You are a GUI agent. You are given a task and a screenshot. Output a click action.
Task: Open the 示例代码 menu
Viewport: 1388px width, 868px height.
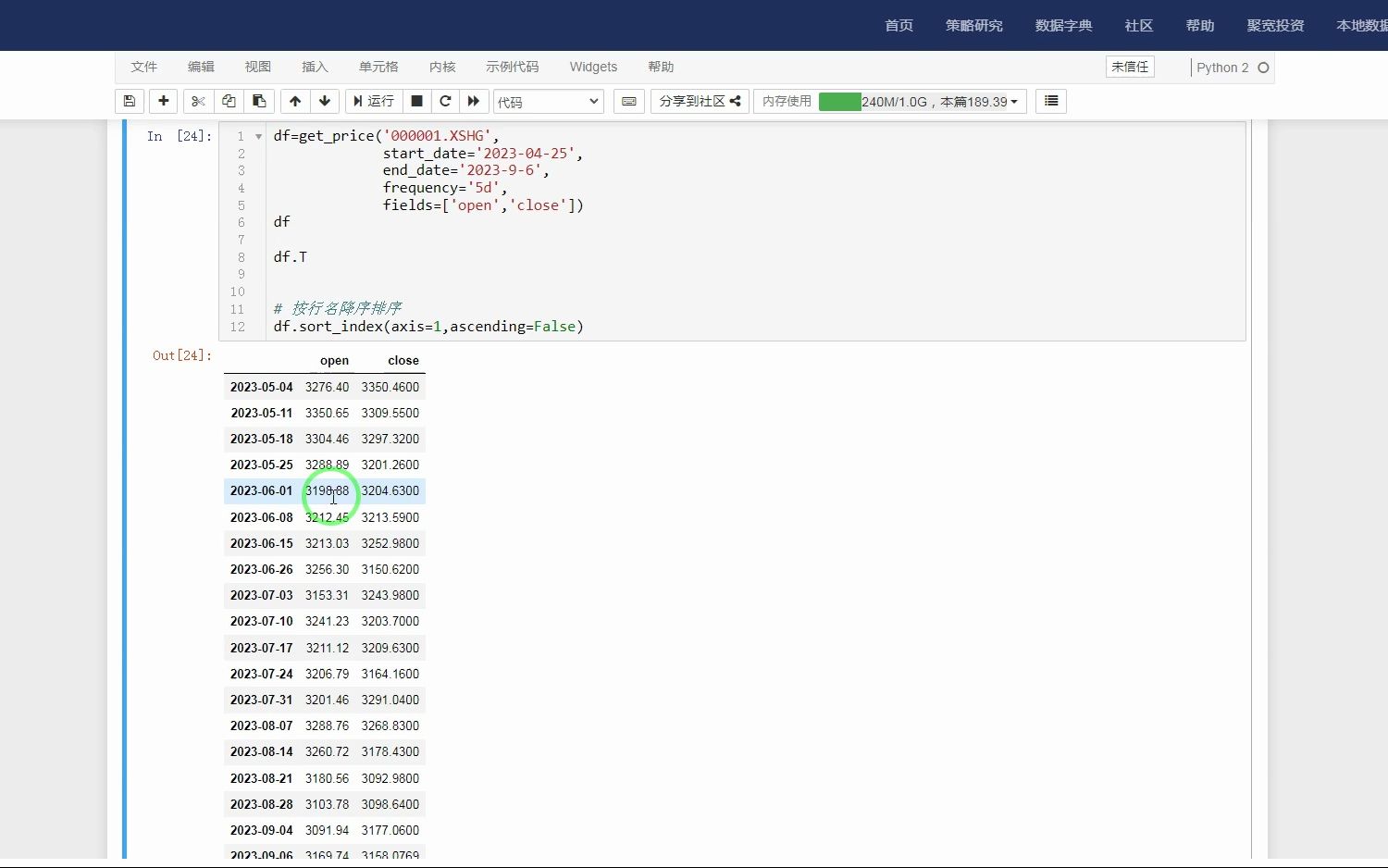[512, 67]
